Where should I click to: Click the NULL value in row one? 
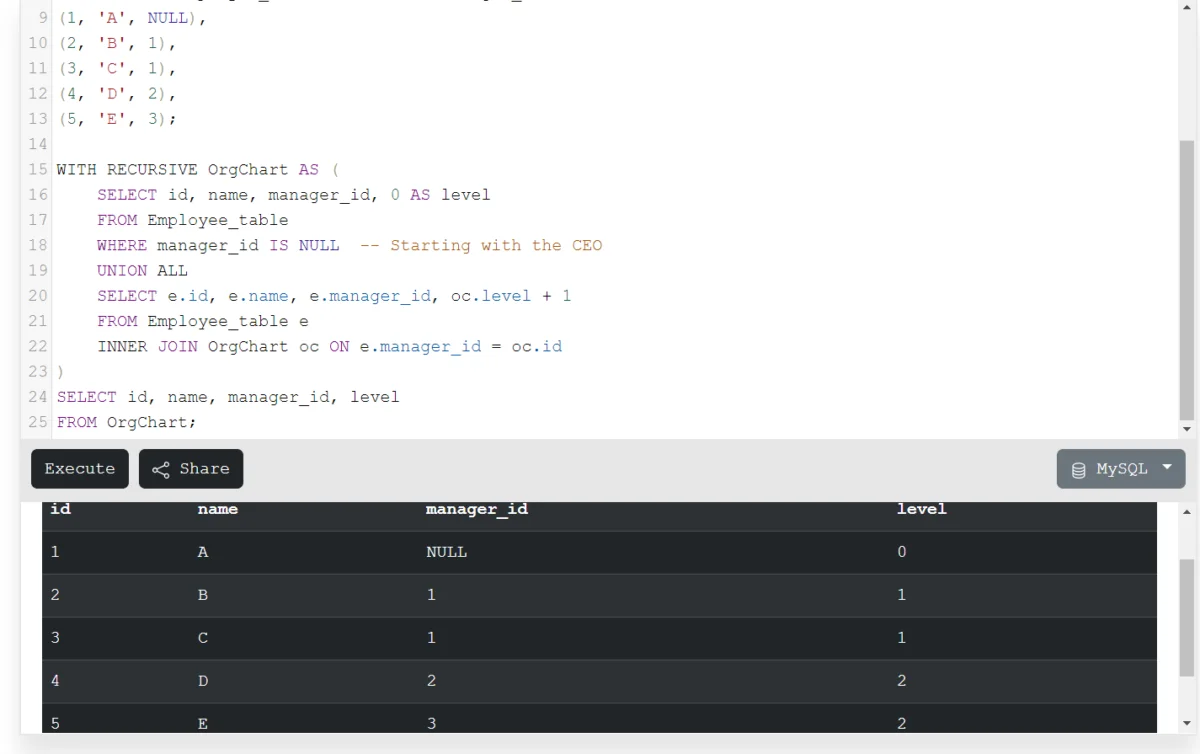tap(446, 551)
